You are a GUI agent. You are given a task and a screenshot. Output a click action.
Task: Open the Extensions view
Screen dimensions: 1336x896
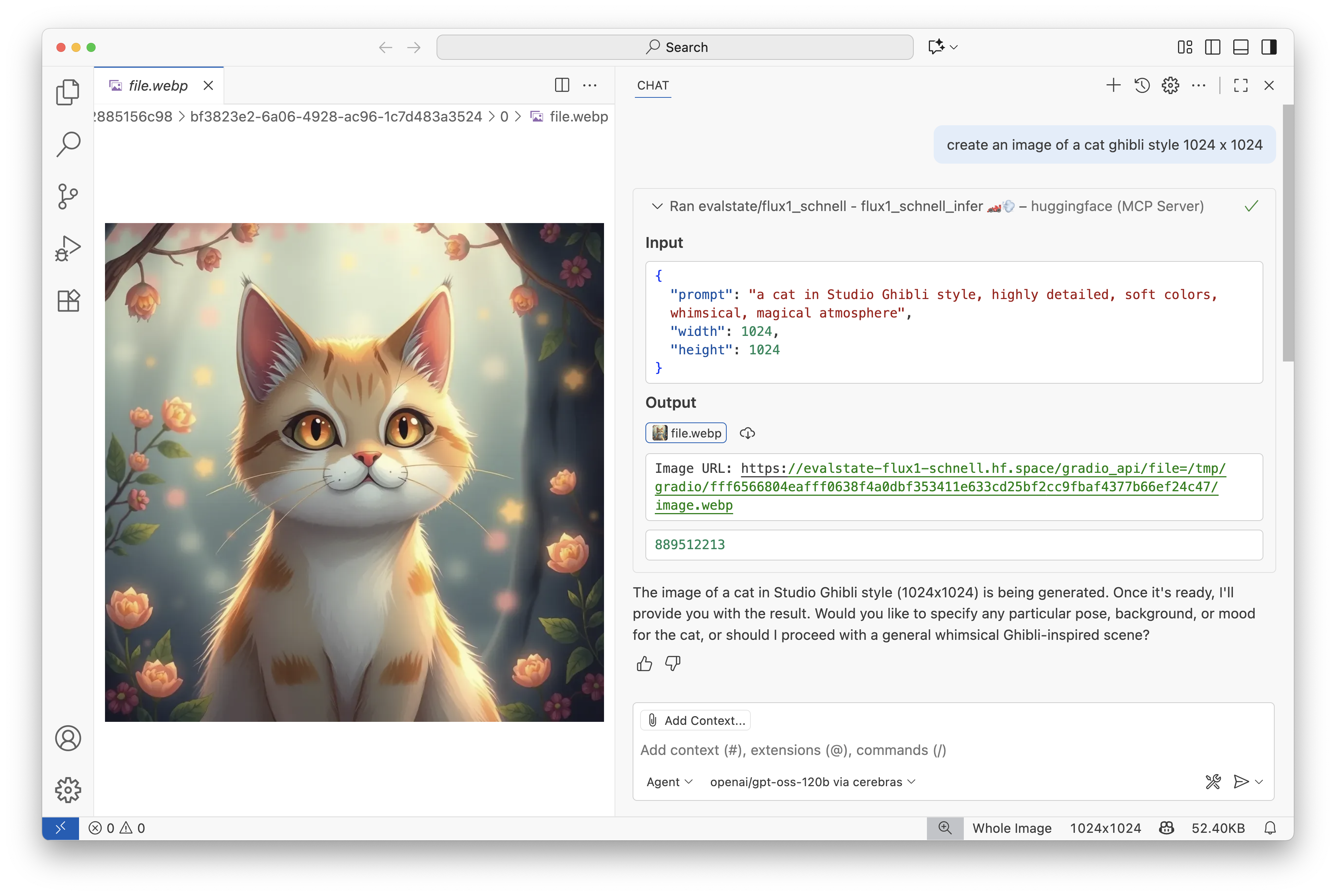(x=68, y=301)
